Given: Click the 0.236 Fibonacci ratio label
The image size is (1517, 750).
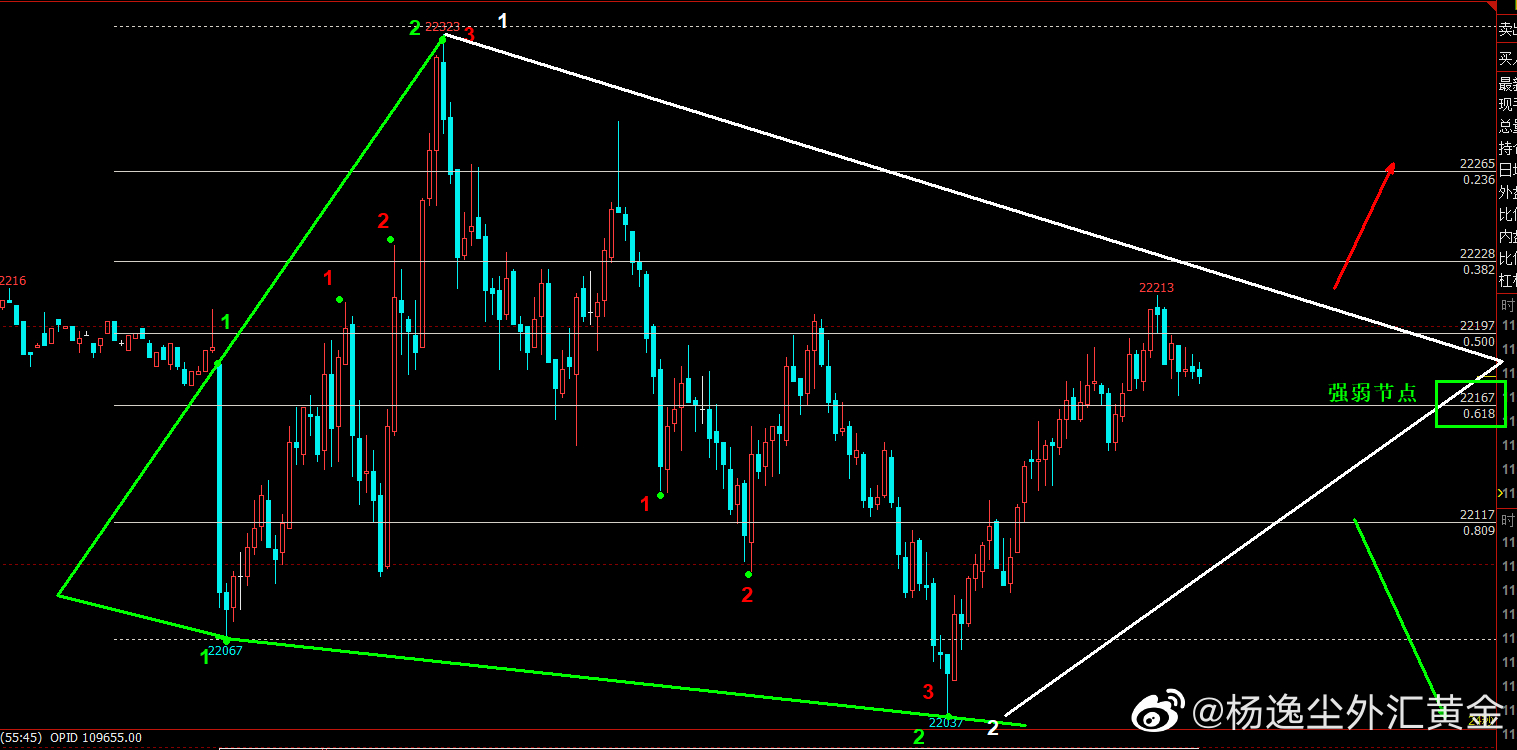Looking at the screenshot, I should [1479, 180].
